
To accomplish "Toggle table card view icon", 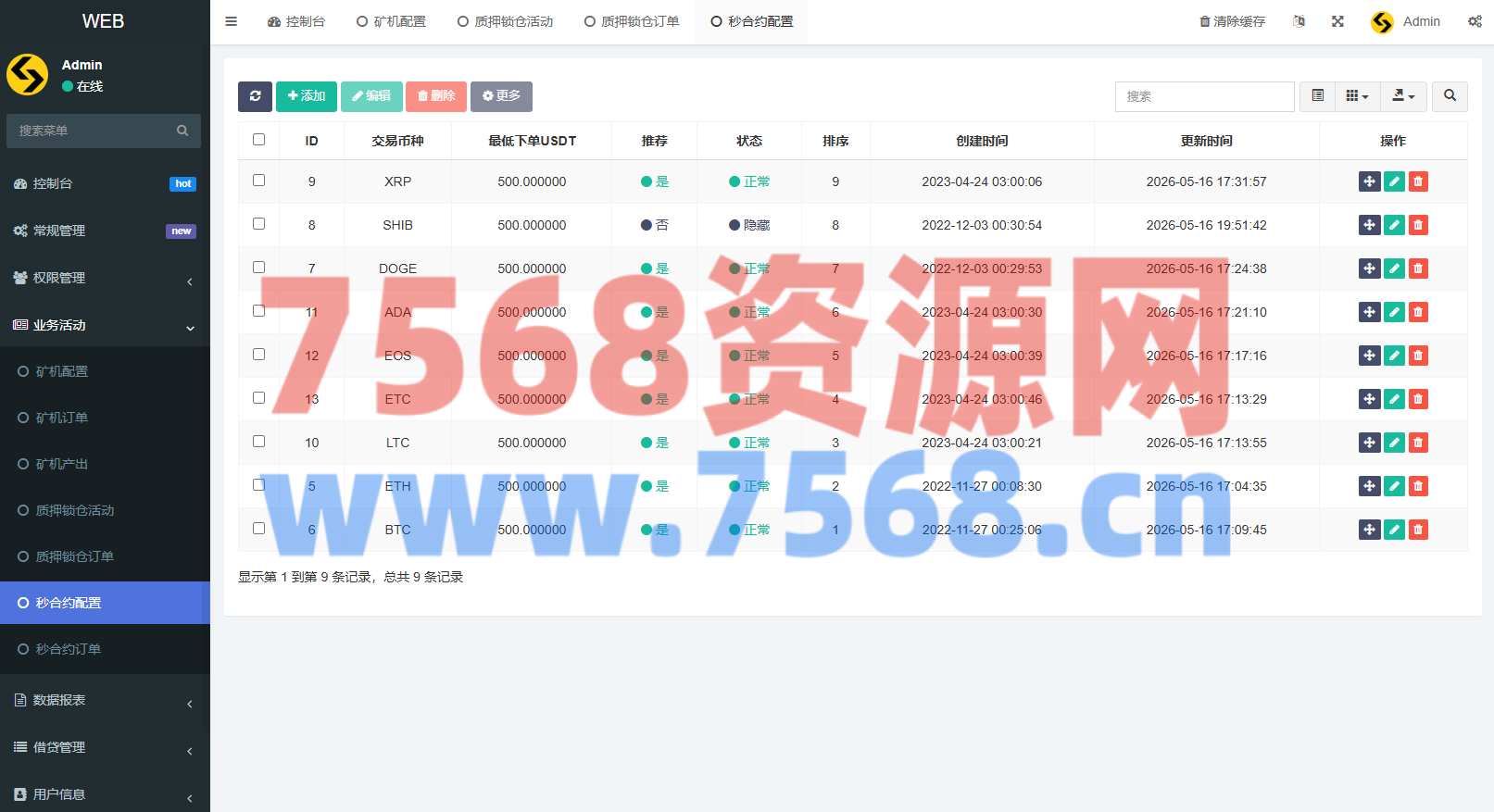I will click(x=1317, y=96).
